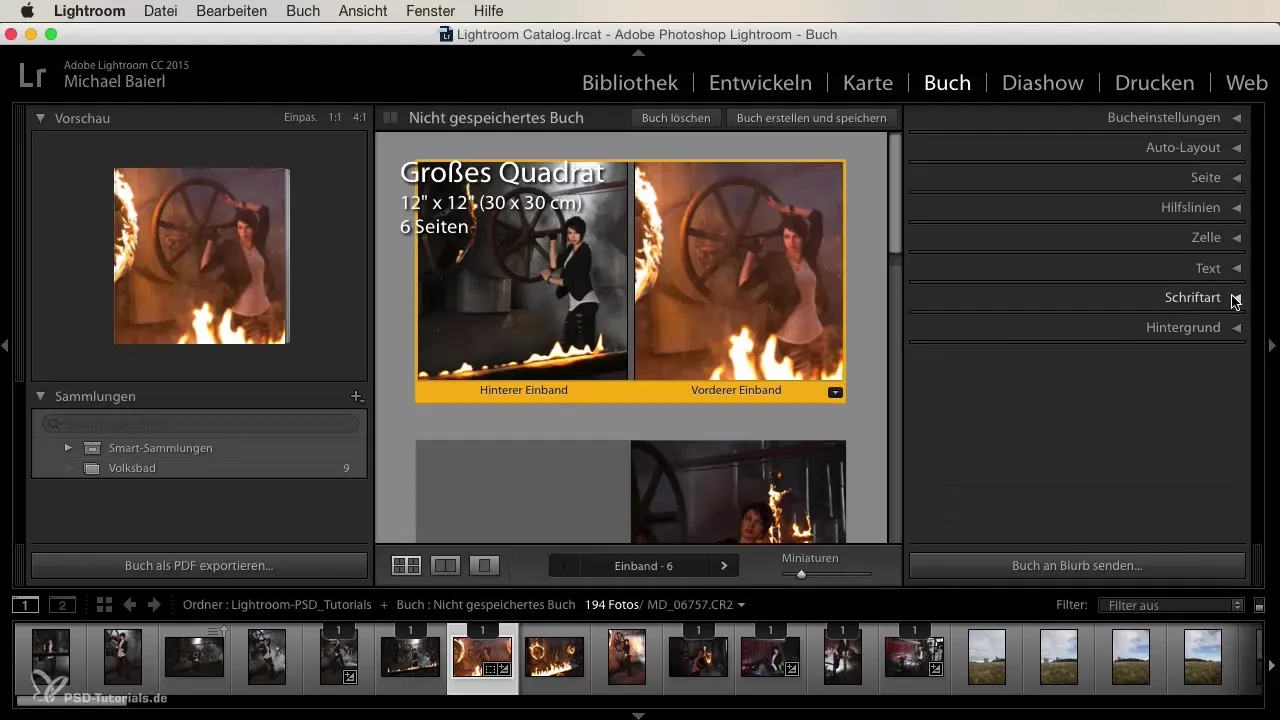Select the Vorderer Einband cover page

tap(739, 271)
